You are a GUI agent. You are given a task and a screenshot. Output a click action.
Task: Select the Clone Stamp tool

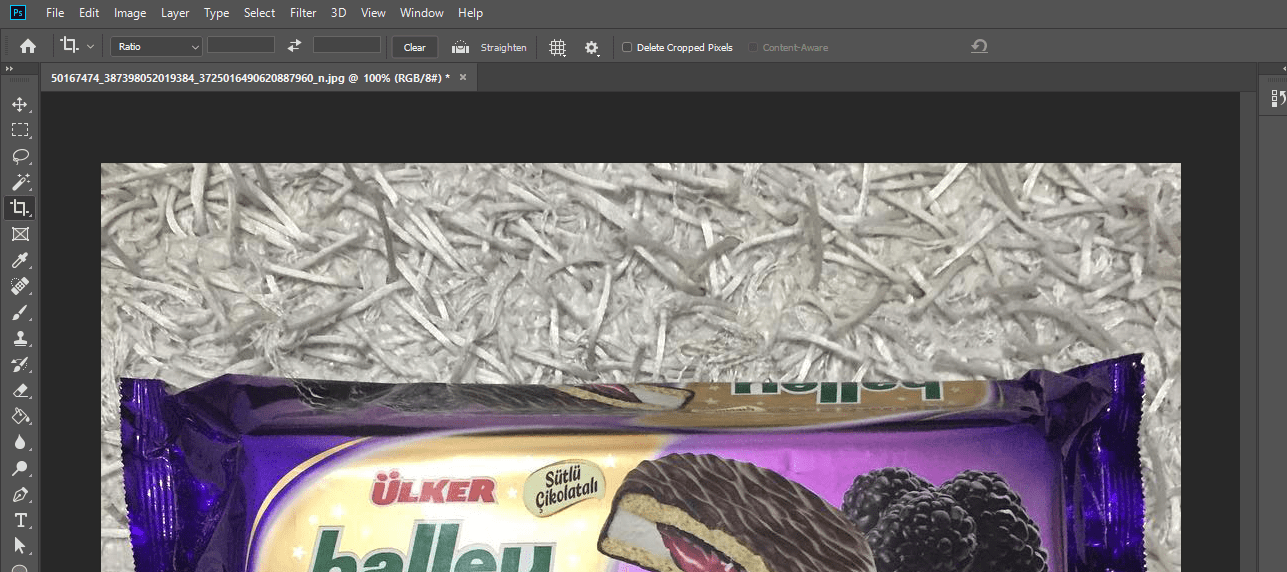tap(19, 338)
